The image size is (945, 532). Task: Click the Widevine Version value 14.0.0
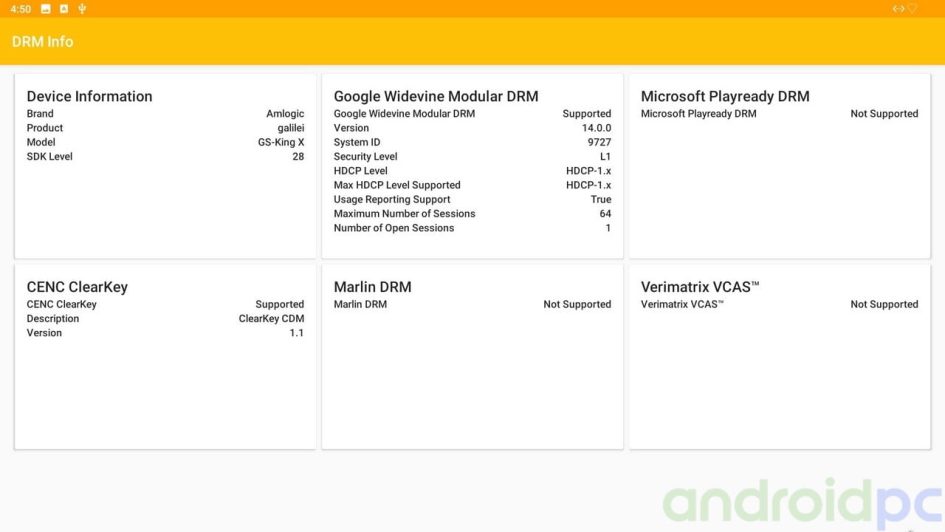pos(596,128)
